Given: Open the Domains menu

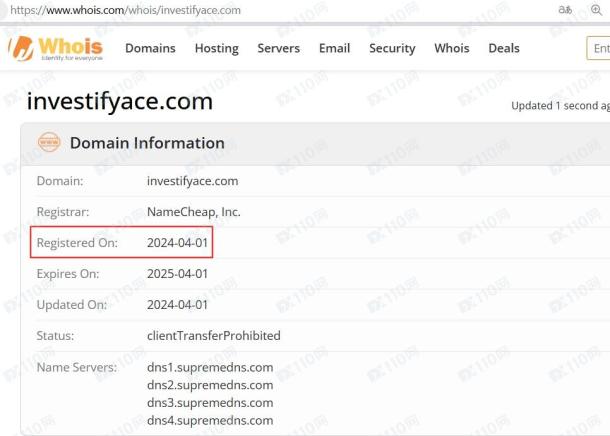Looking at the screenshot, I should pos(150,48).
